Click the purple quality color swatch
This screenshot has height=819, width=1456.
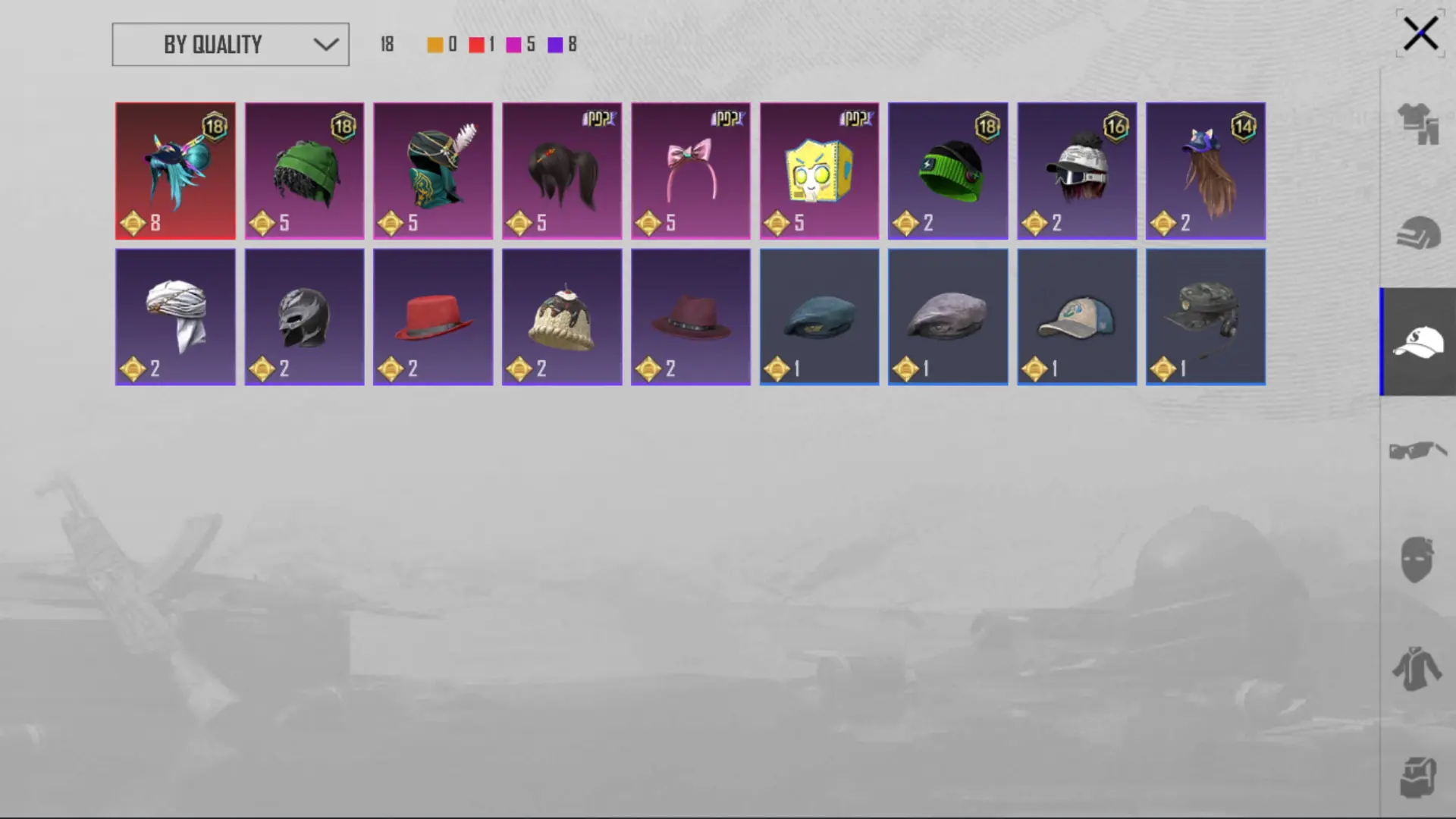(555, 45)
